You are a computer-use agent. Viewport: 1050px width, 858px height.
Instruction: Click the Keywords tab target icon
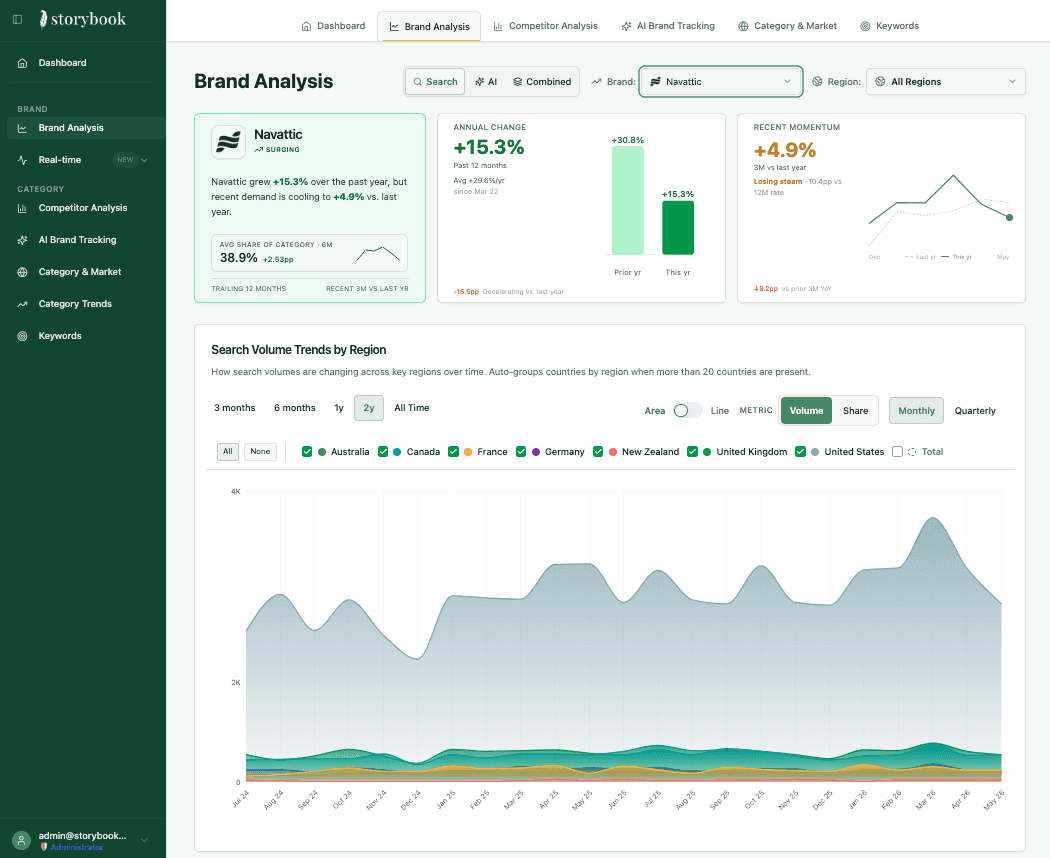[865, 26]
